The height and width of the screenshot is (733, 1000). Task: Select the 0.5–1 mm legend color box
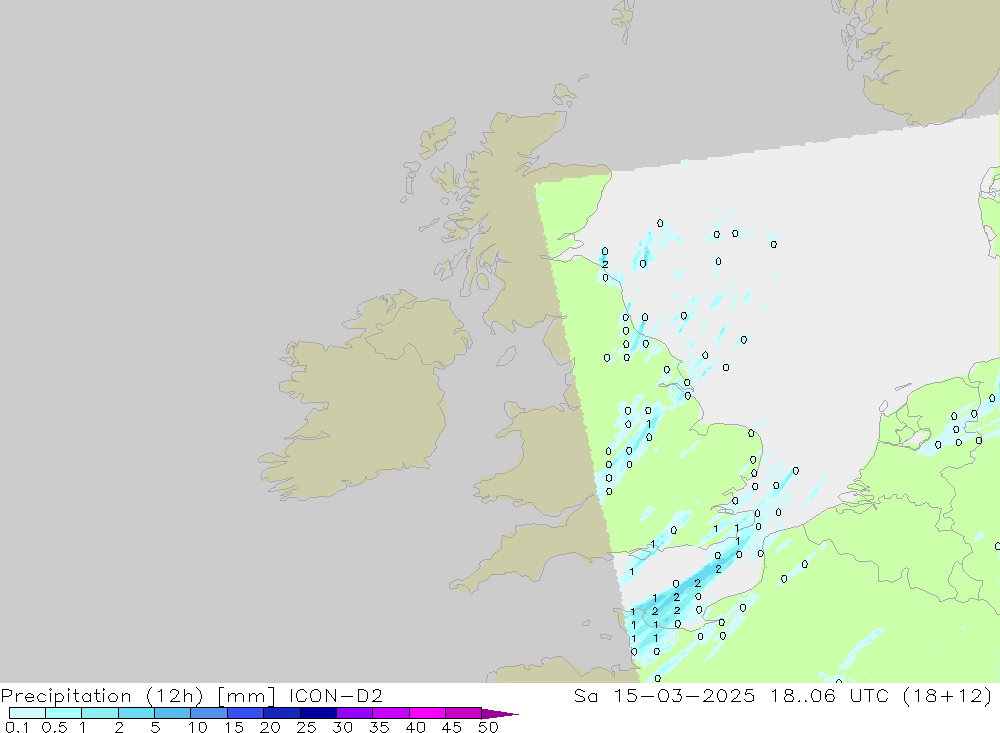pos(64,713)
